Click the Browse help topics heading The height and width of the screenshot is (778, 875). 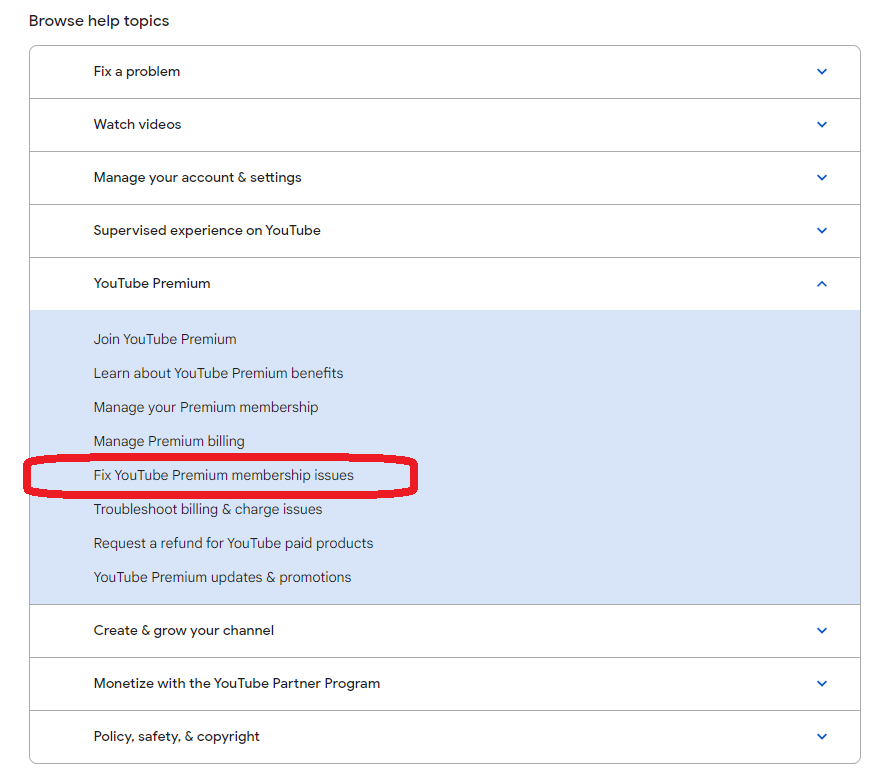[99, 21]
